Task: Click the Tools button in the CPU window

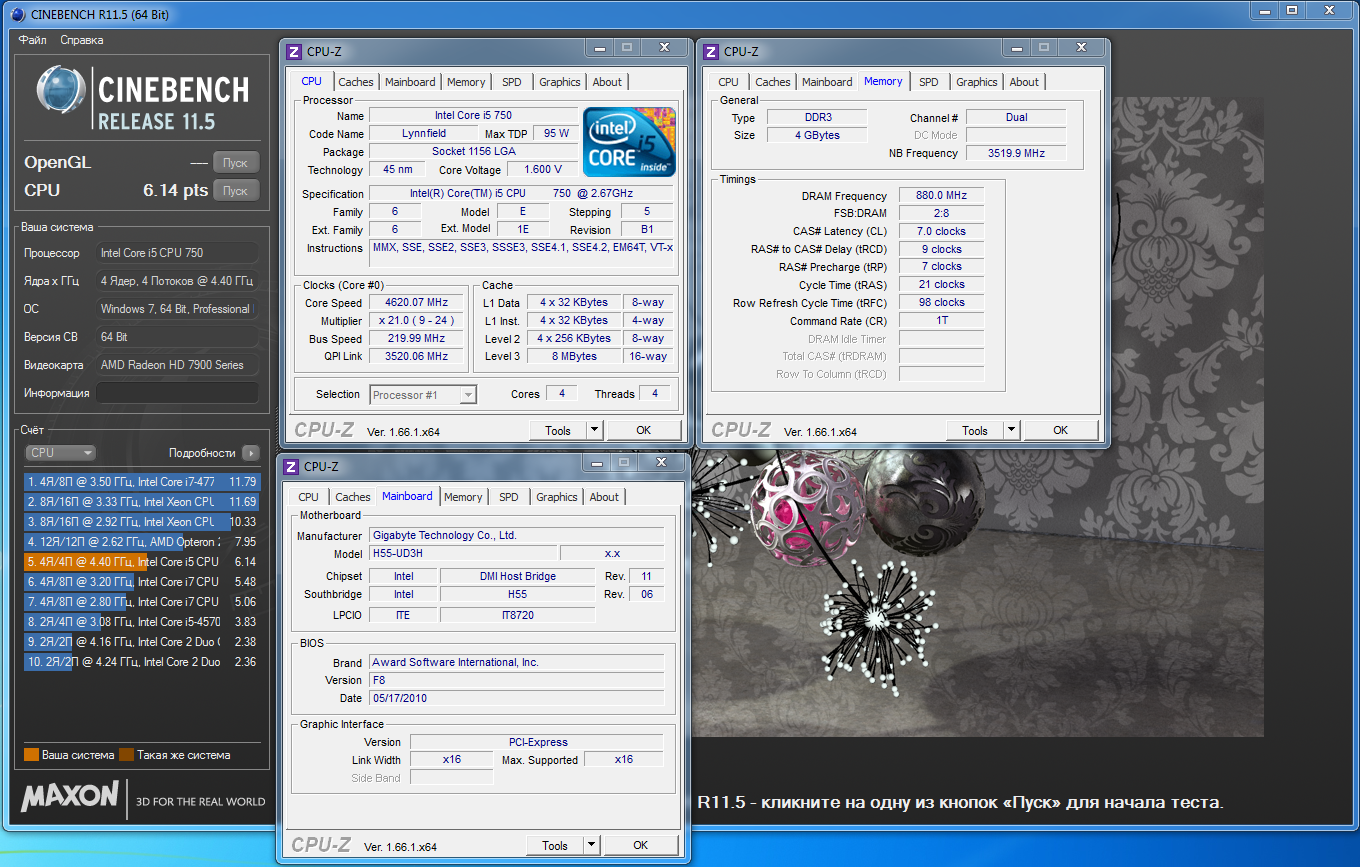Action: pos(557,431)
